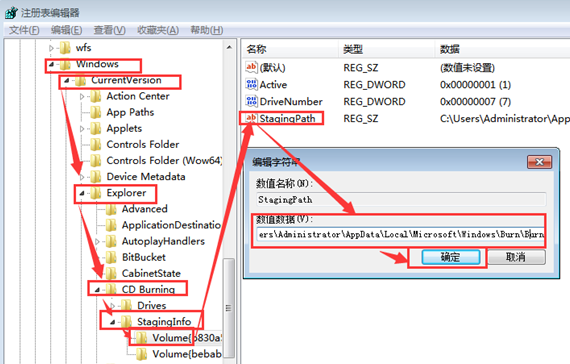Open the 文件(F) menu

click(24, 30)
